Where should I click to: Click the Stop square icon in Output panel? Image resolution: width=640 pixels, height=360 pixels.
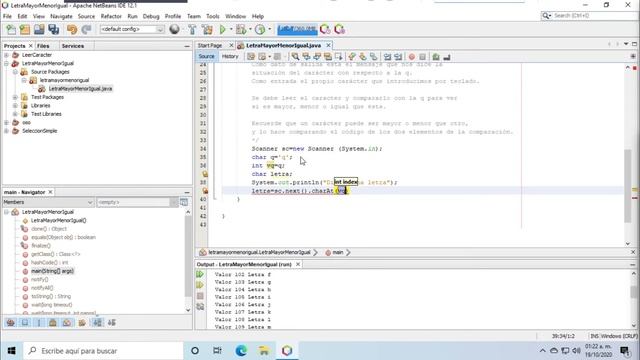[200, 296]
